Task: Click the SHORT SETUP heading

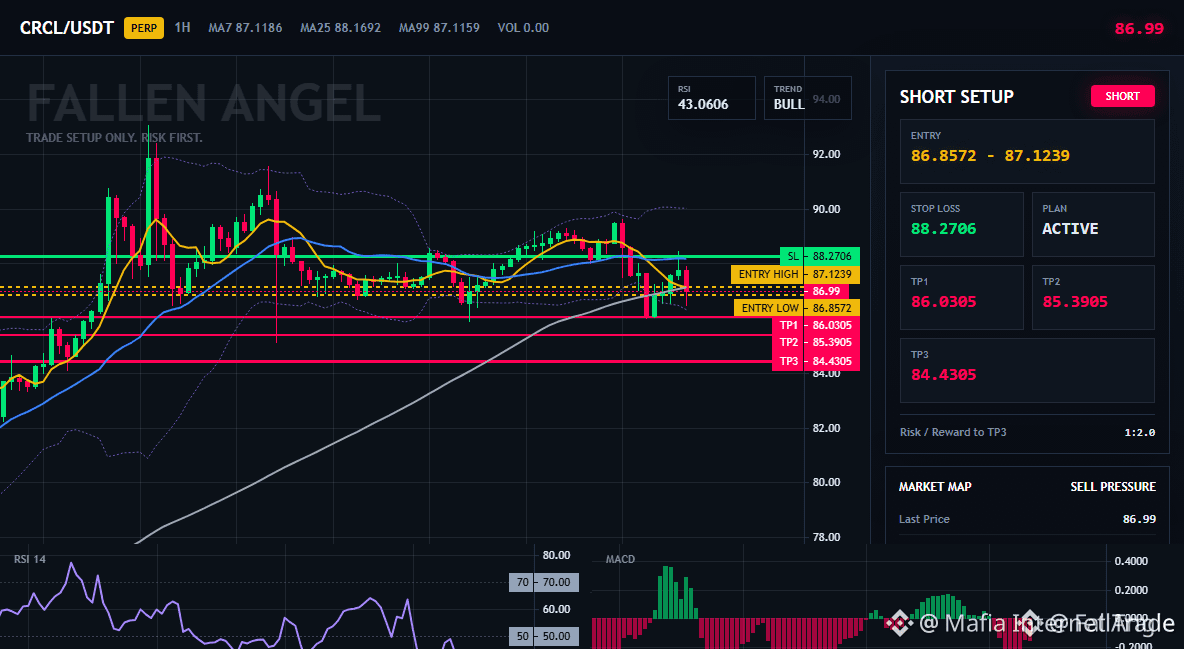Action: (x=956, y=97)
